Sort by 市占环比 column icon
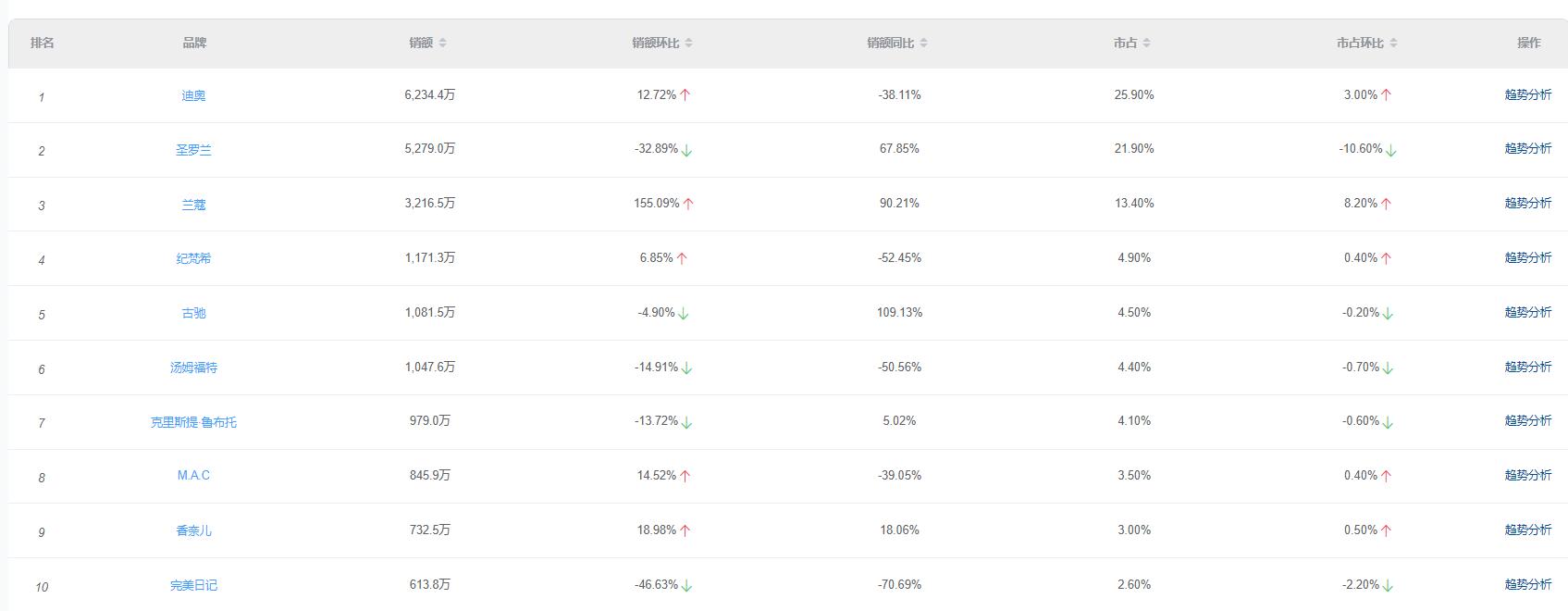The height and width of the screenshot is (611, 1568). 1393,44
